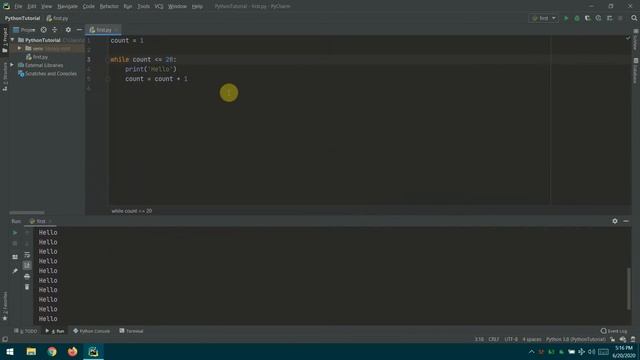Click the grayed-out Stop icon in main toolbar
The height and width of the screenshot is (360, 640).
[620, 18]
